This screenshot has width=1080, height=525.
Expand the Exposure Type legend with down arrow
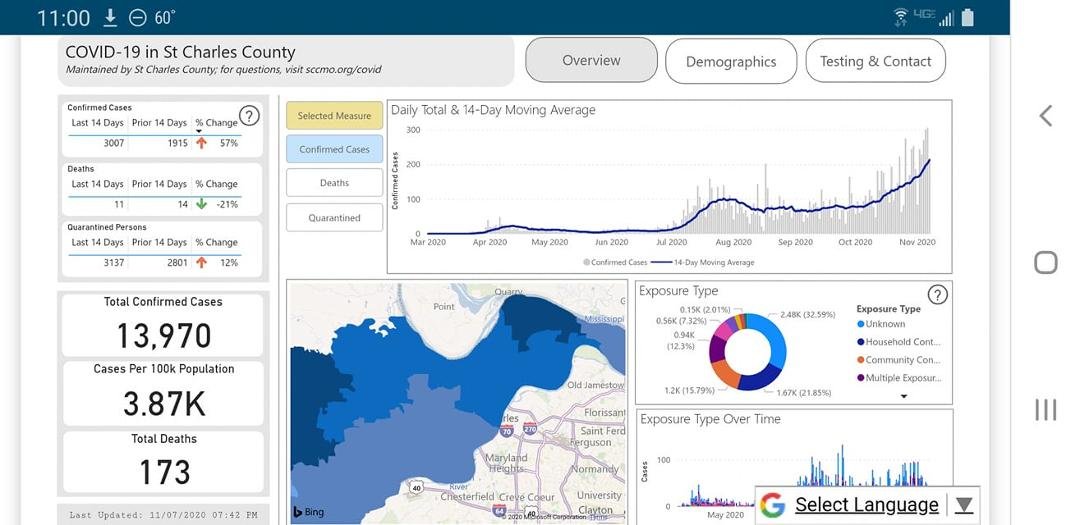pyautogui.click(x=904, y=396)
